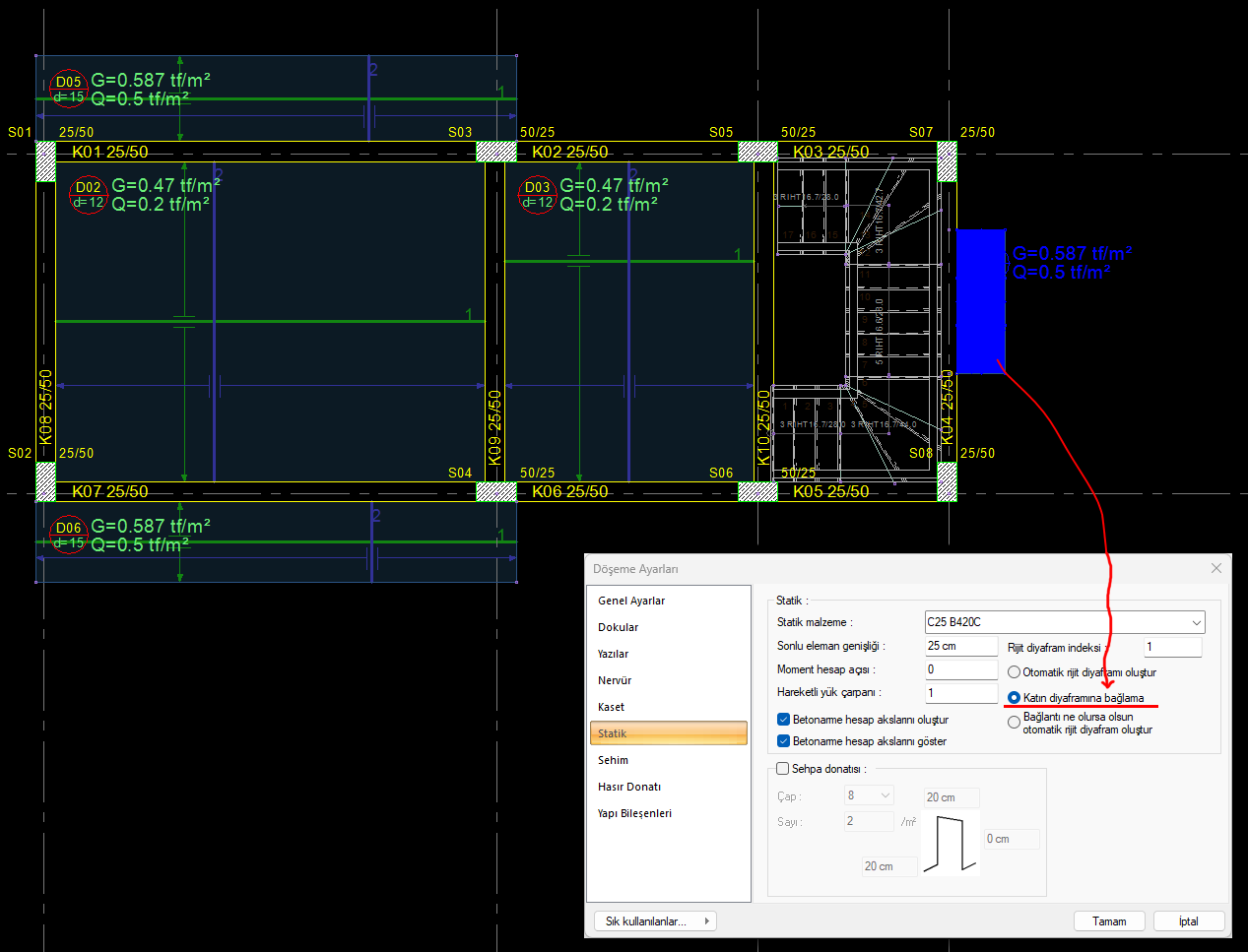
Task: Enable the 'Sehpa donatısı' checkbox
Action: coord(783,769)
